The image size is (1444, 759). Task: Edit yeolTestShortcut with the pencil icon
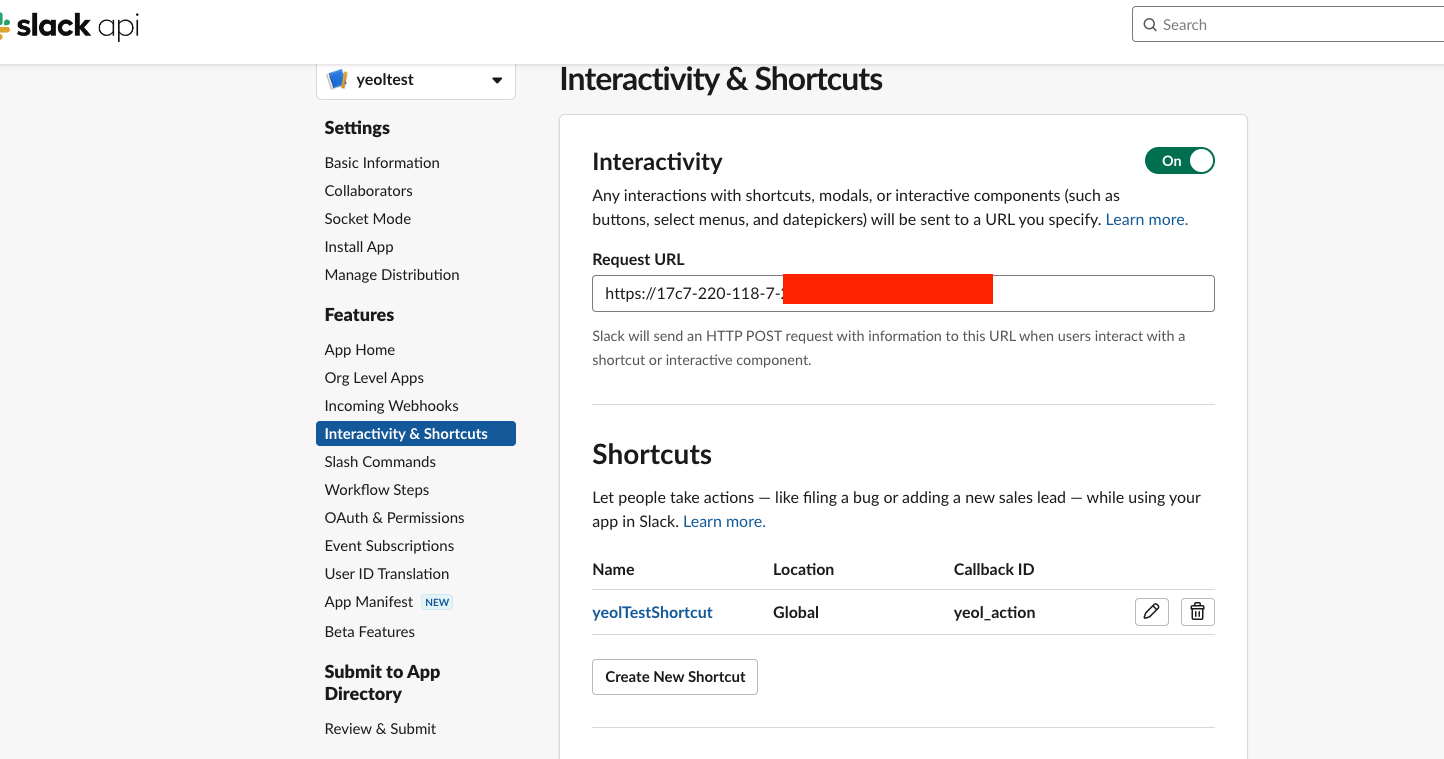coord(1152,612)
